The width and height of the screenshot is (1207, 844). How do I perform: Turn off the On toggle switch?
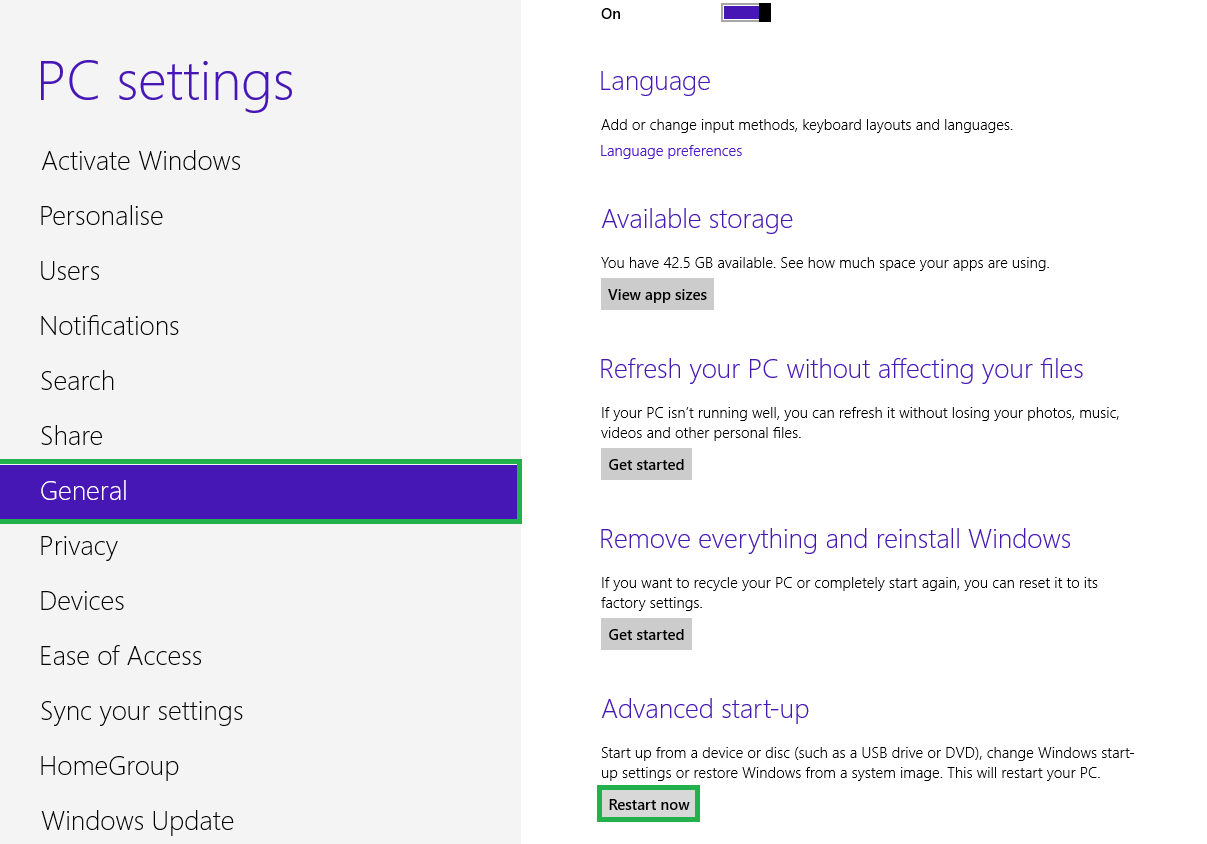click(746, 13)
